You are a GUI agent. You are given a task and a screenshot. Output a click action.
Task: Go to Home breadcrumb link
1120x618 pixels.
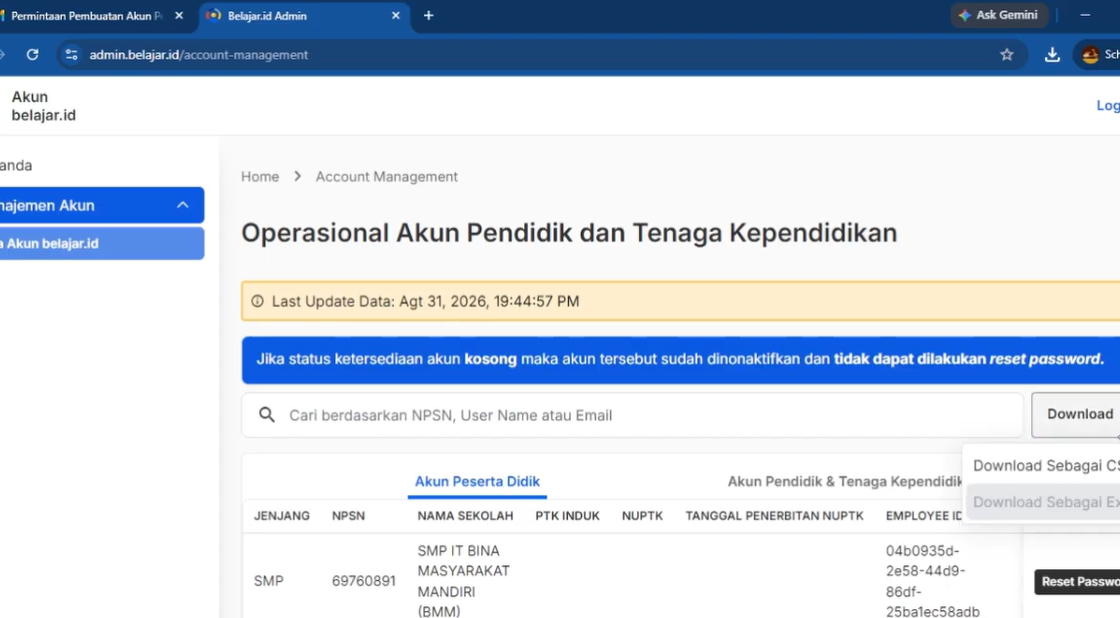tap(260, 176)
